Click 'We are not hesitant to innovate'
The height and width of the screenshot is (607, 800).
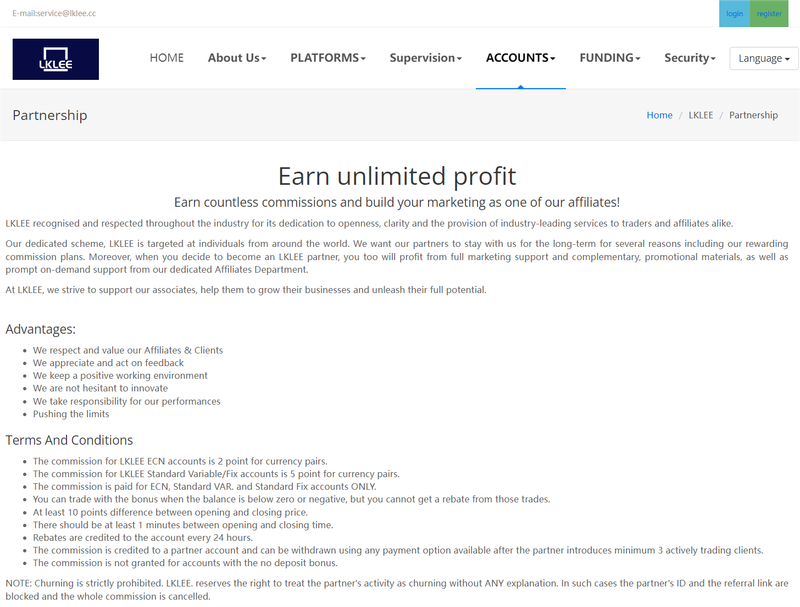coord(100,388)
